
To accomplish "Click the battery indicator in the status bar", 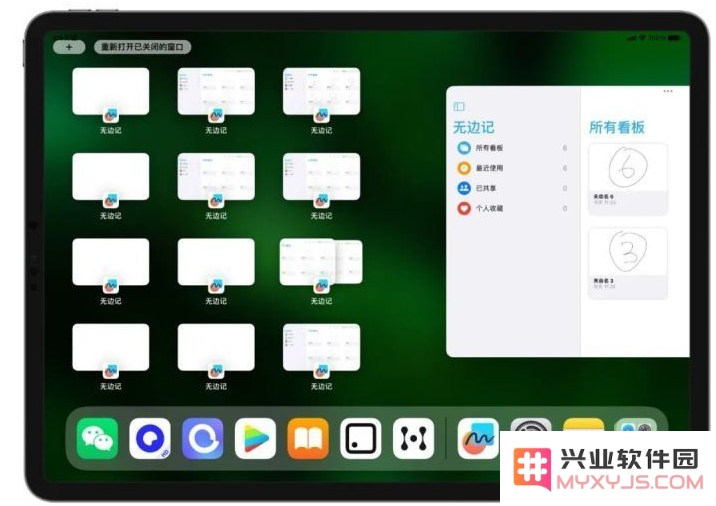I will [x=674, y=38].
